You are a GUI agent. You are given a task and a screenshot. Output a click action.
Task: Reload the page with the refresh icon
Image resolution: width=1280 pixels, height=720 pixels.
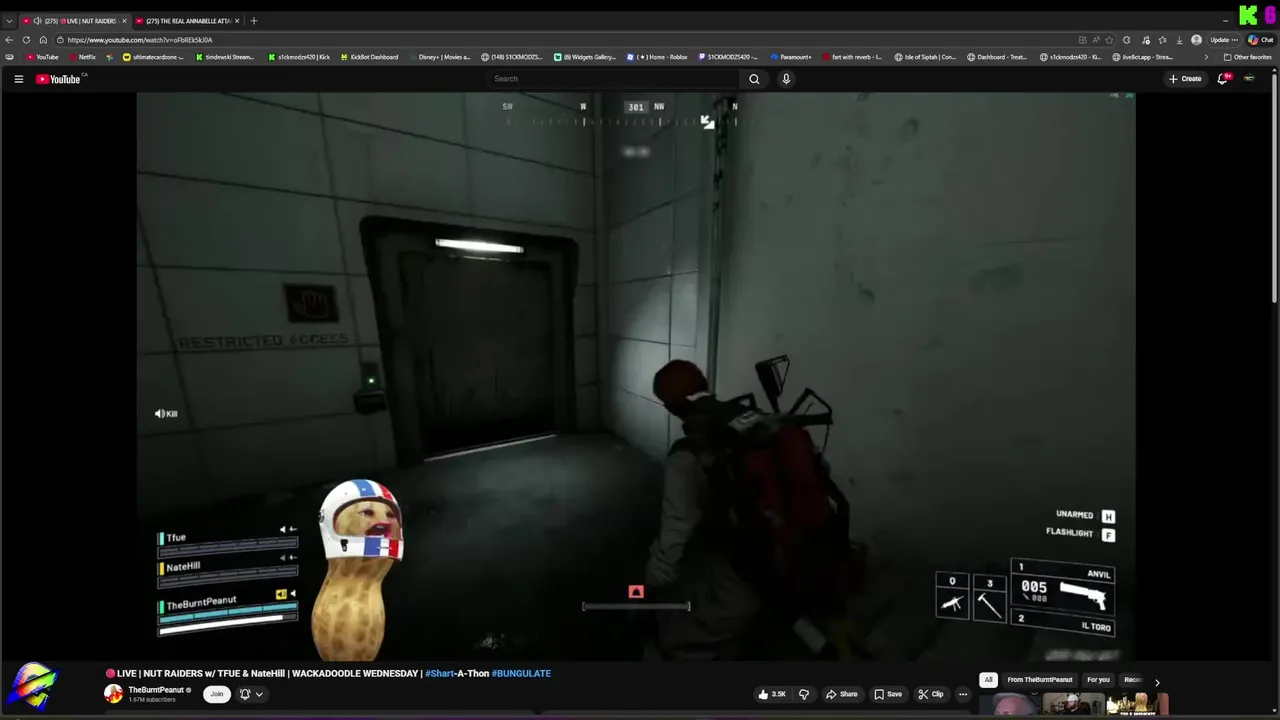[x=27, y=40]
